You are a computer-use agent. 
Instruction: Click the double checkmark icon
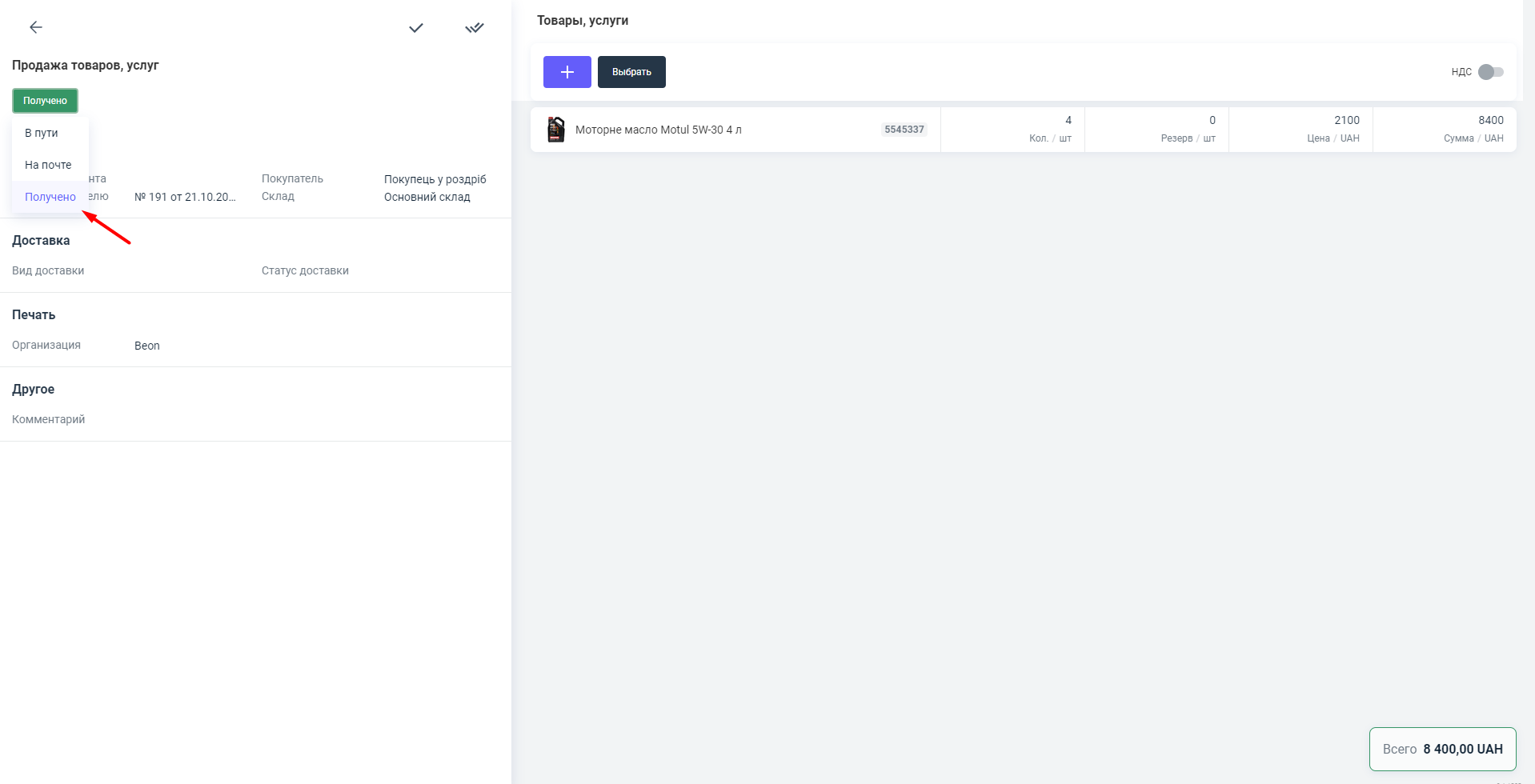click(475, 28)
